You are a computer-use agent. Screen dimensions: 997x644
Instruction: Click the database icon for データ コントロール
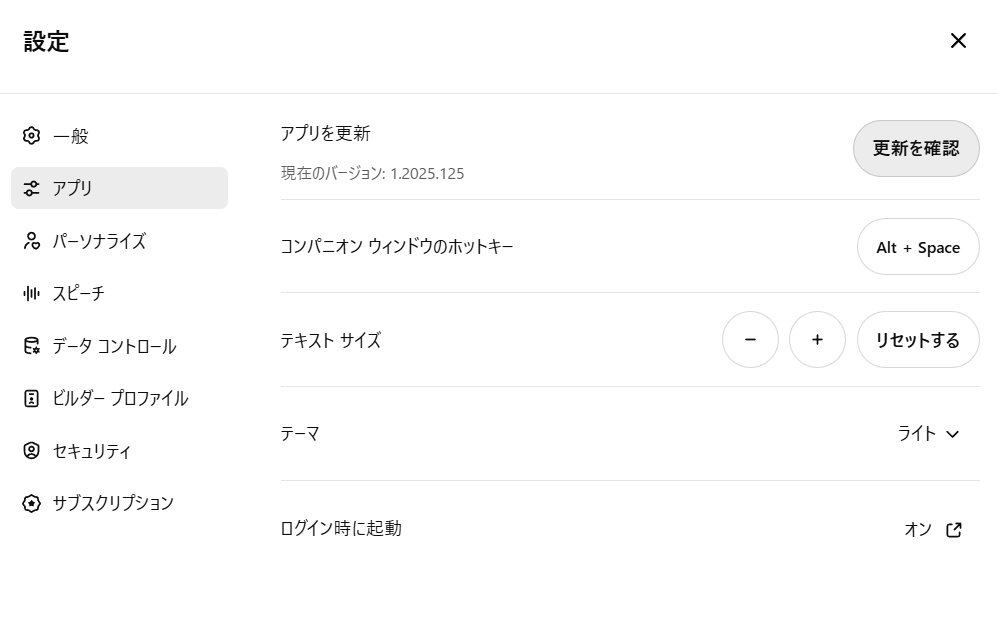31,346
